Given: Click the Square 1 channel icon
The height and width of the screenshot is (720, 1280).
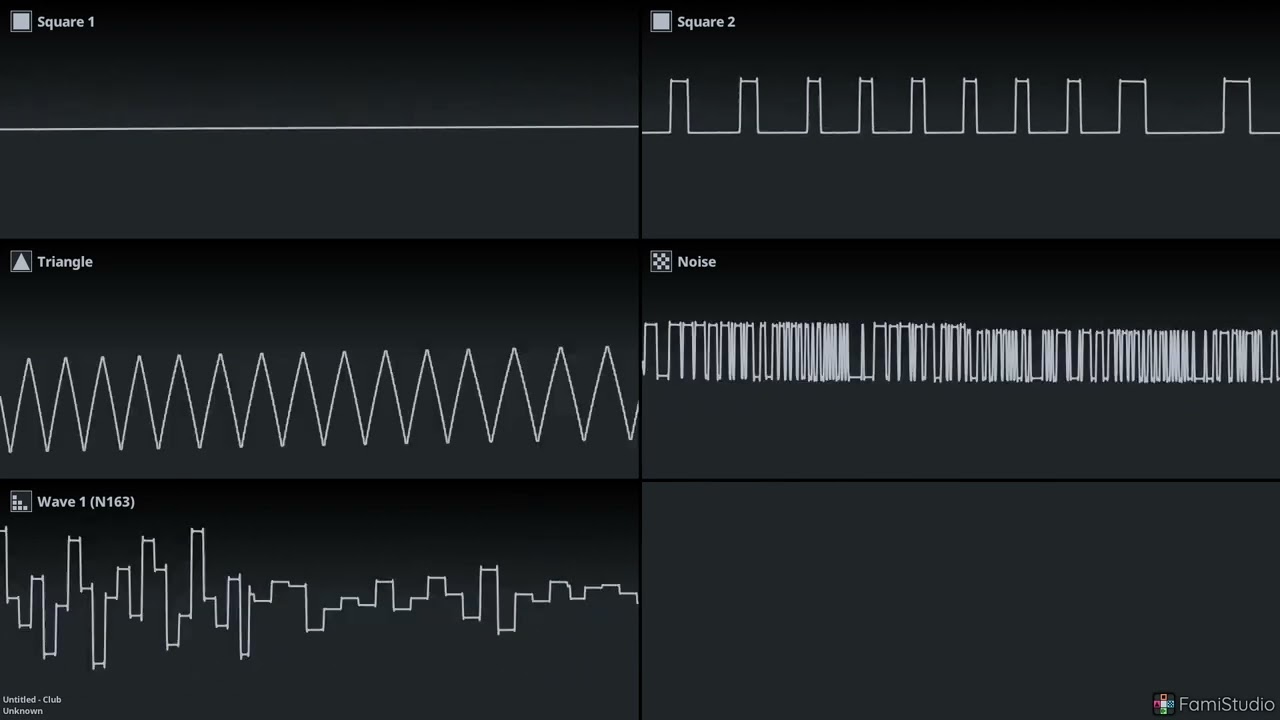Looking at the screenshot, I should (21, 22).
